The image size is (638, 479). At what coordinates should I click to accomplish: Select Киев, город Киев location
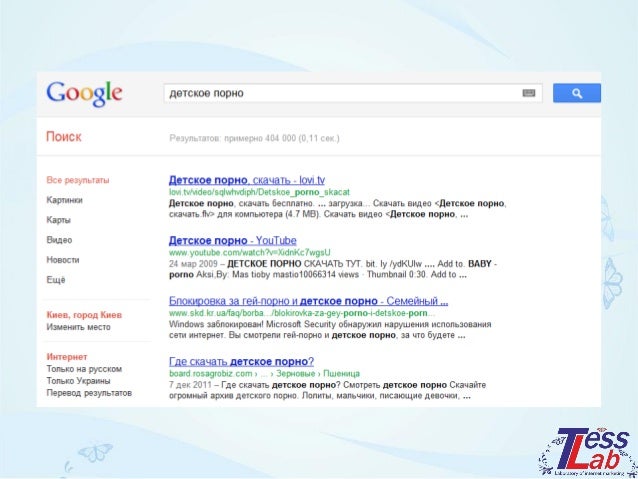tap(84, 315)
